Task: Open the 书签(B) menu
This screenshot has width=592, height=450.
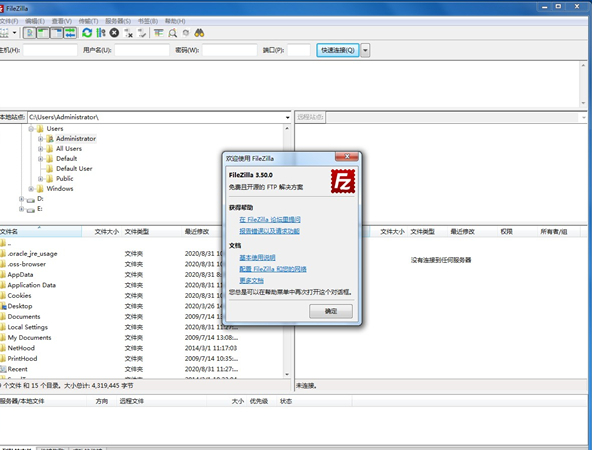Action: coord(148,21)
